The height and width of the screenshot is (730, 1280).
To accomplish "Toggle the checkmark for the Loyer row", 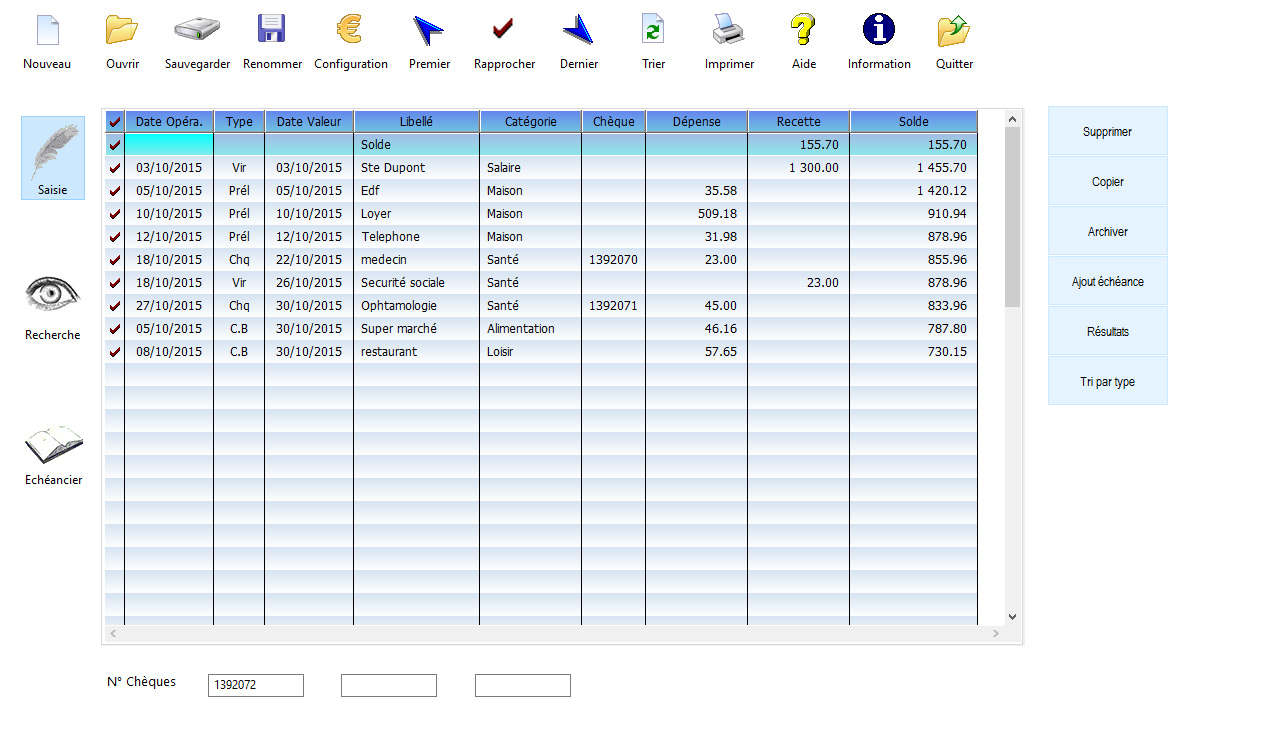I will coord(115,214).
